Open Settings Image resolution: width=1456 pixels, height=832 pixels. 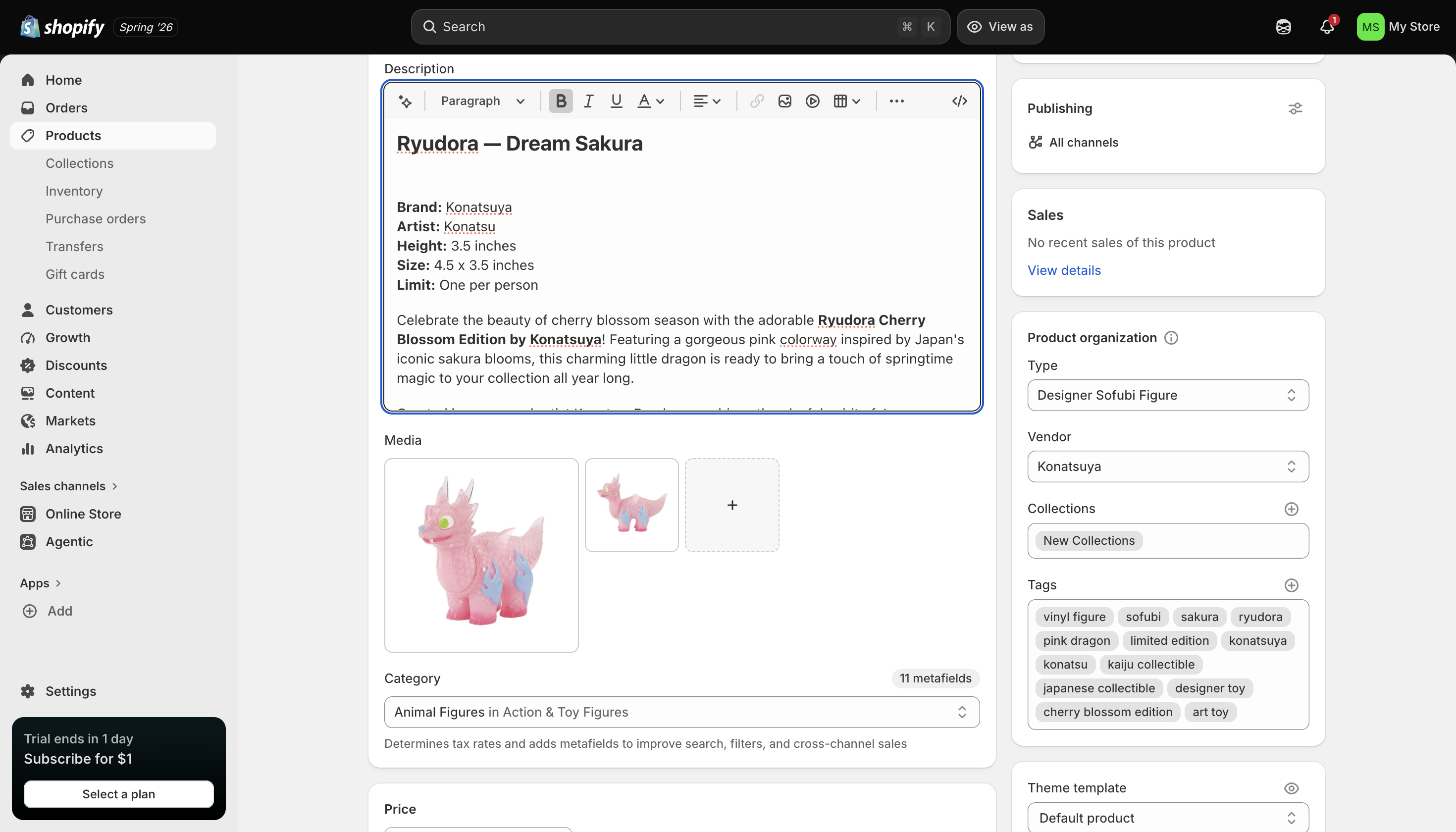(112, 691)
